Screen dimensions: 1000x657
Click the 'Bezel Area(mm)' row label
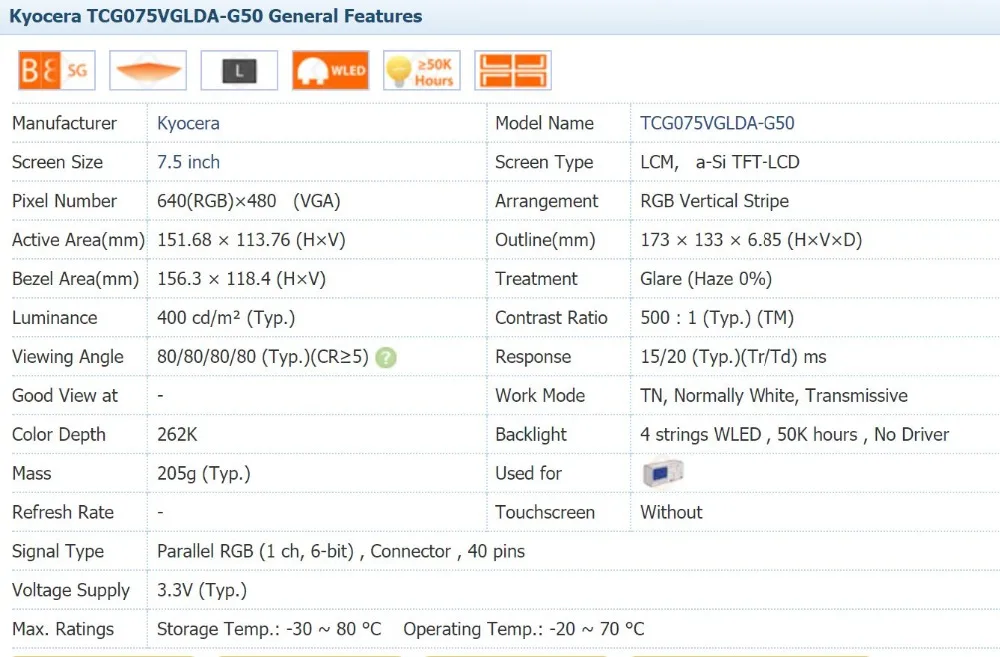[76, 279]
